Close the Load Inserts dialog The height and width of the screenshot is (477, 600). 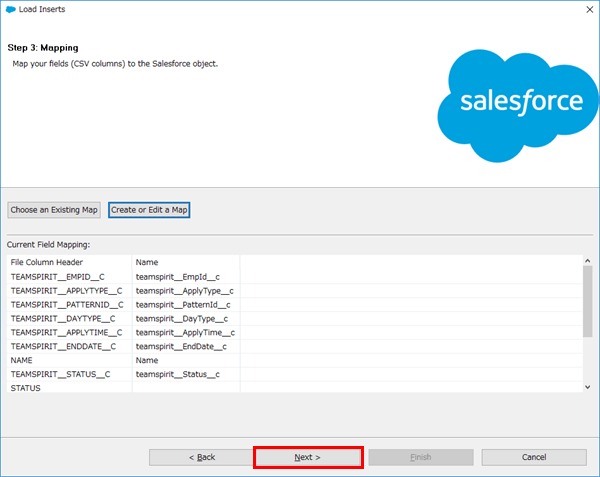point(590,10)
